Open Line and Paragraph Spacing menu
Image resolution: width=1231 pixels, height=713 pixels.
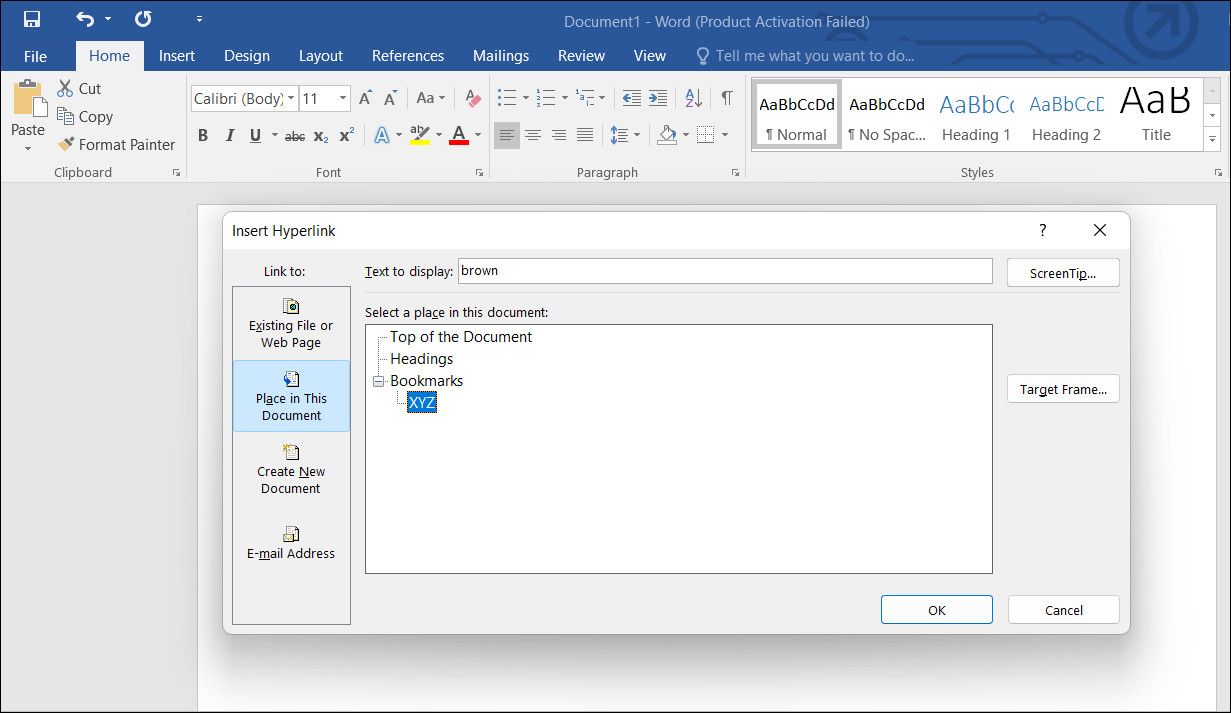pos(625,135)
